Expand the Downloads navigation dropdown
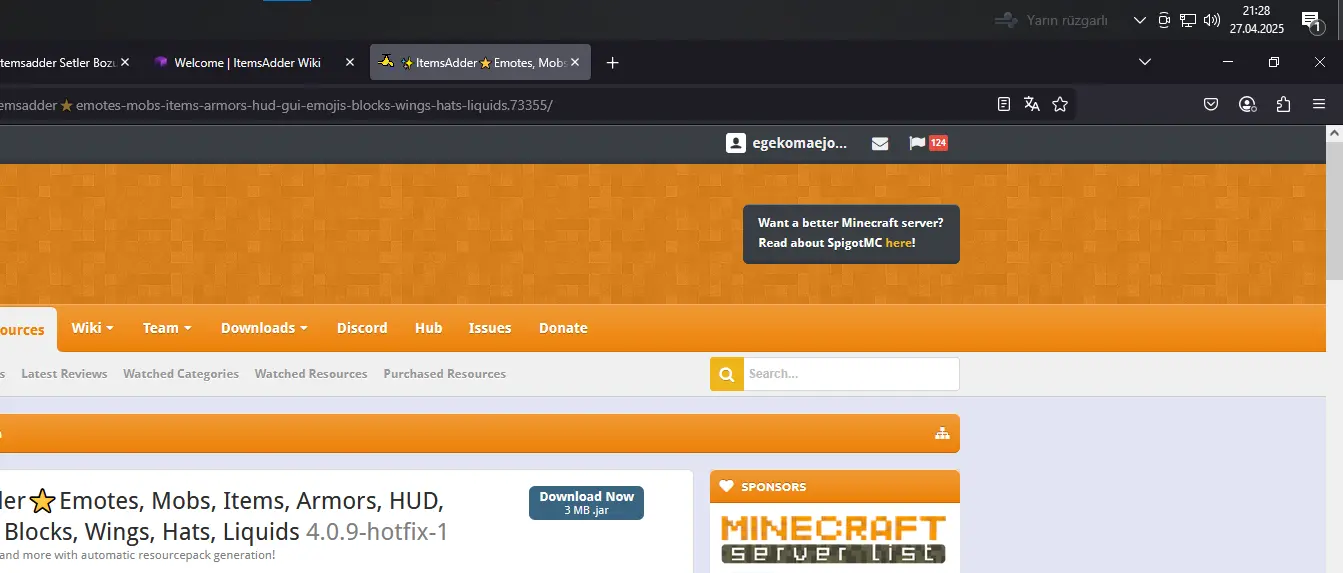The width and height of the screenshot is (1343, 573). 264,328
